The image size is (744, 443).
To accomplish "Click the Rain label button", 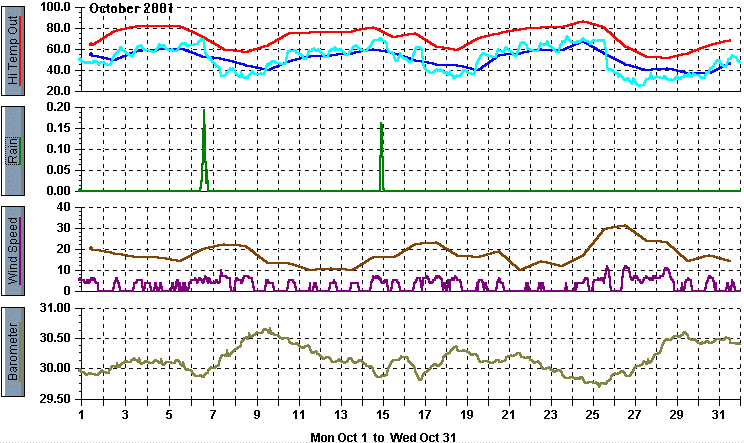I will [14, 148].
